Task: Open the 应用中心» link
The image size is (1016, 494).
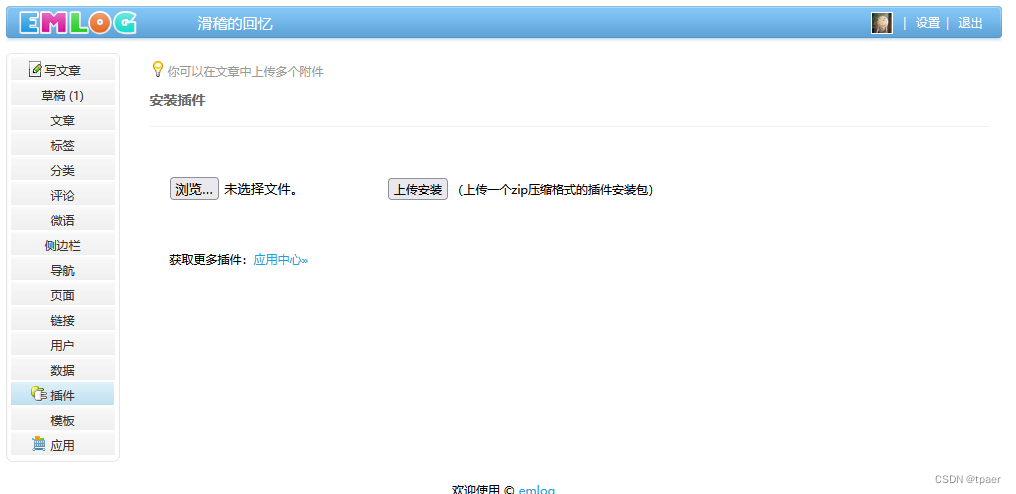Action: point(281,260)
